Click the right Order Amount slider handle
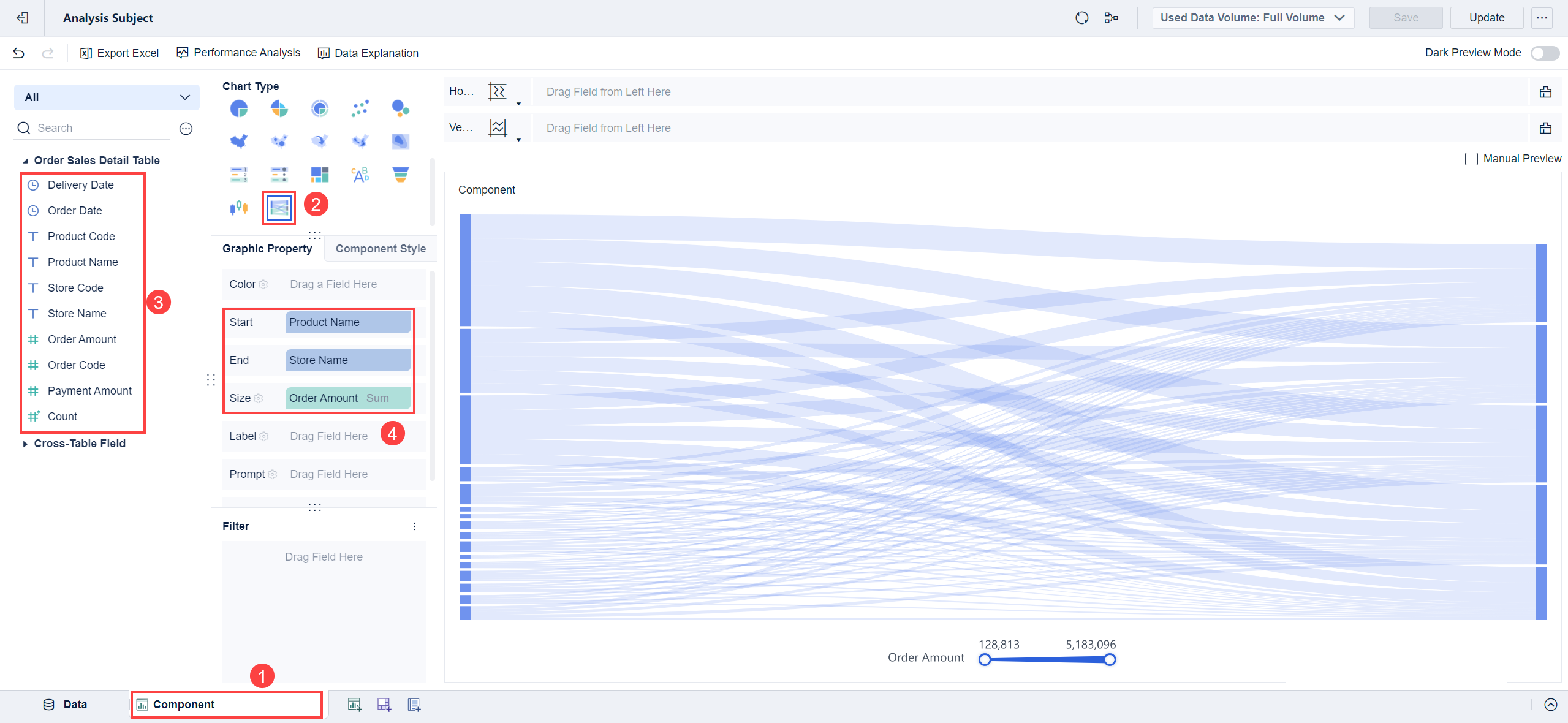The height and width of the screenshot is (723, 1568). (1110, 660)
